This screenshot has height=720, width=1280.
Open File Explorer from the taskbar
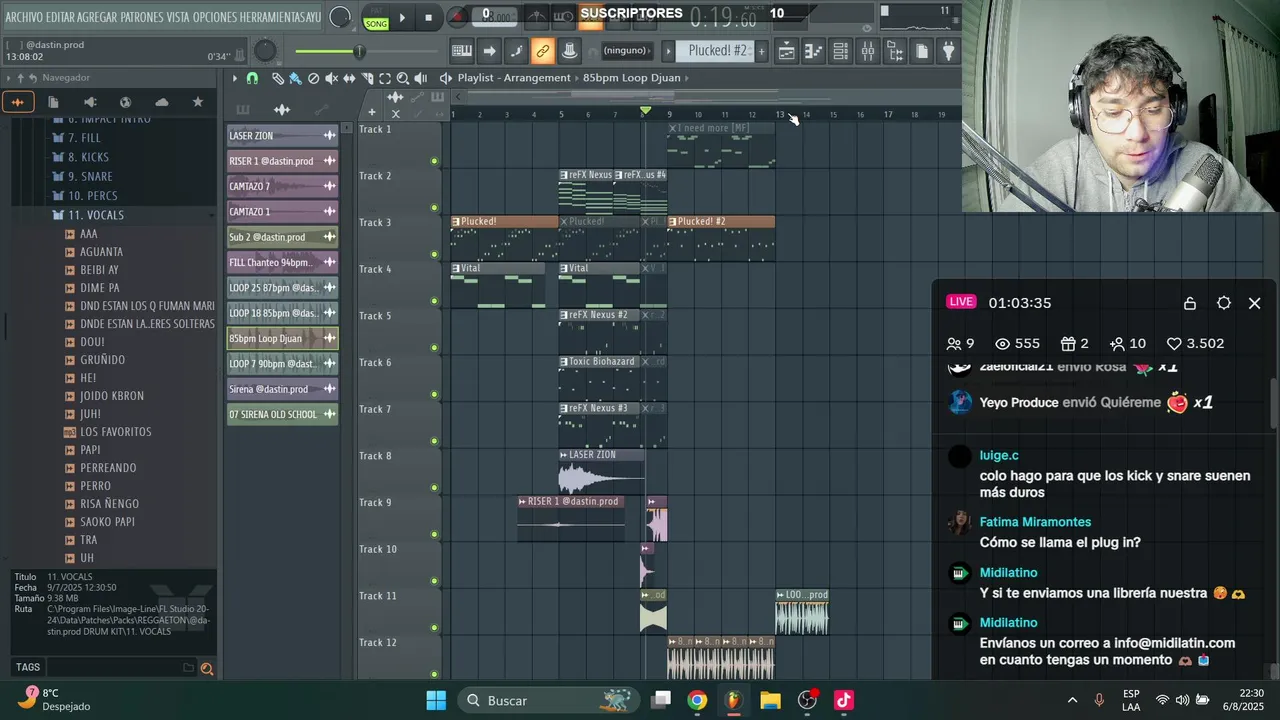770,700
